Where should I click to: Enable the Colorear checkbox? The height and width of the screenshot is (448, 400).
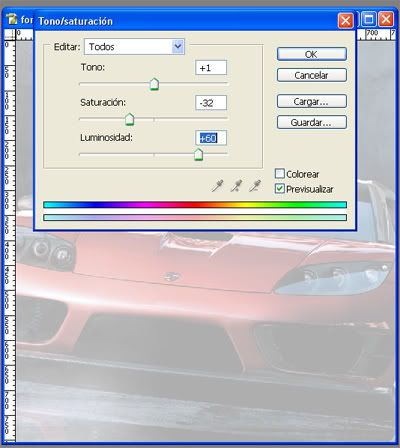280,173
